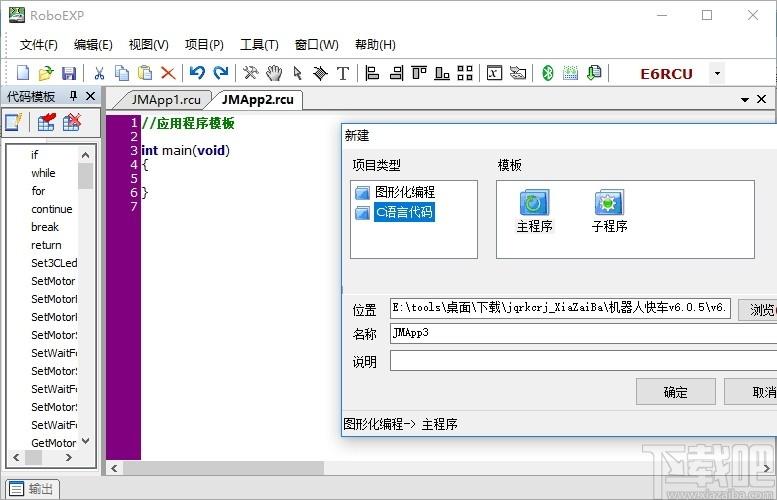Click the editor horizontal scrollbar thumb
Image resolution: width=777 pixels, height=500 pixels.
tap(223, 468)
